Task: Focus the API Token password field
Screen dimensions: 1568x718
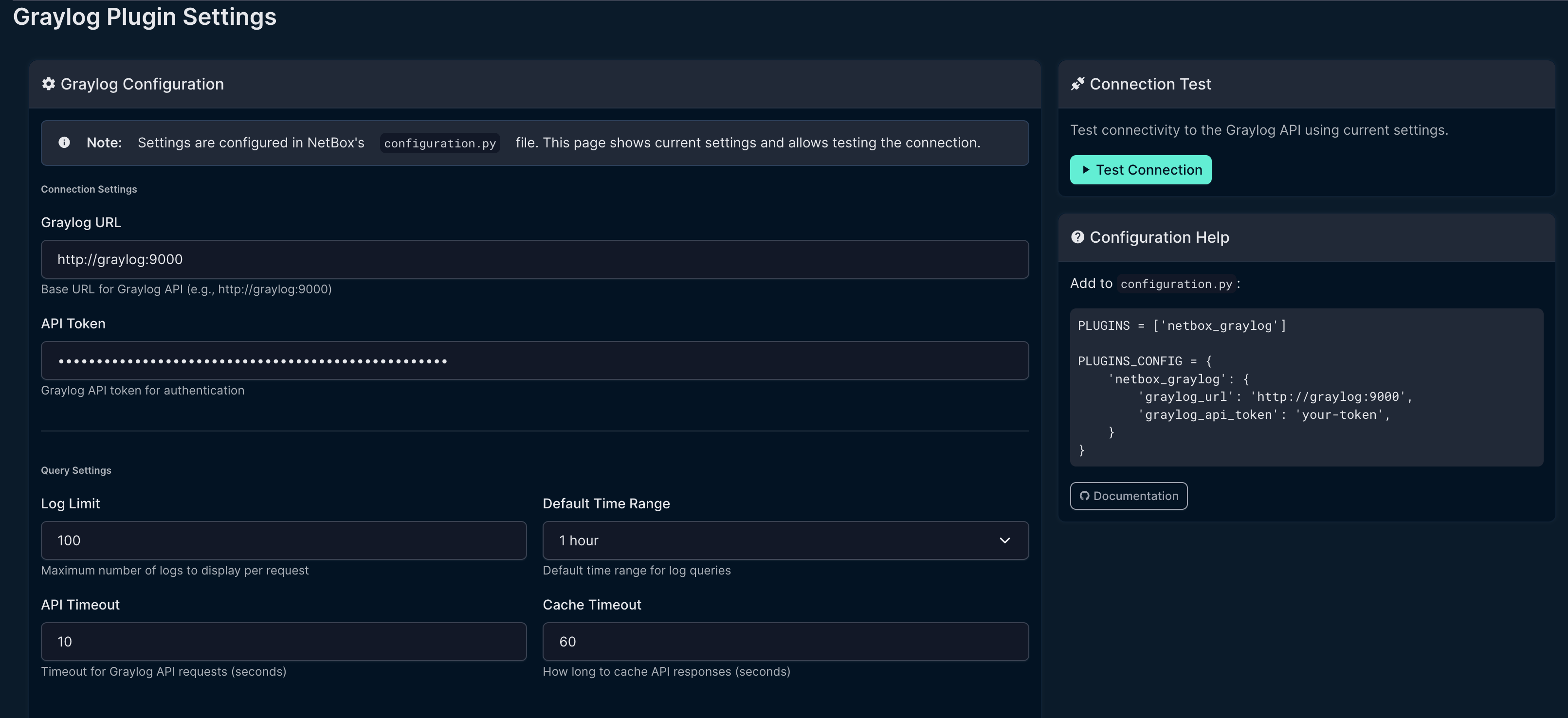Action: click(534, 360)
